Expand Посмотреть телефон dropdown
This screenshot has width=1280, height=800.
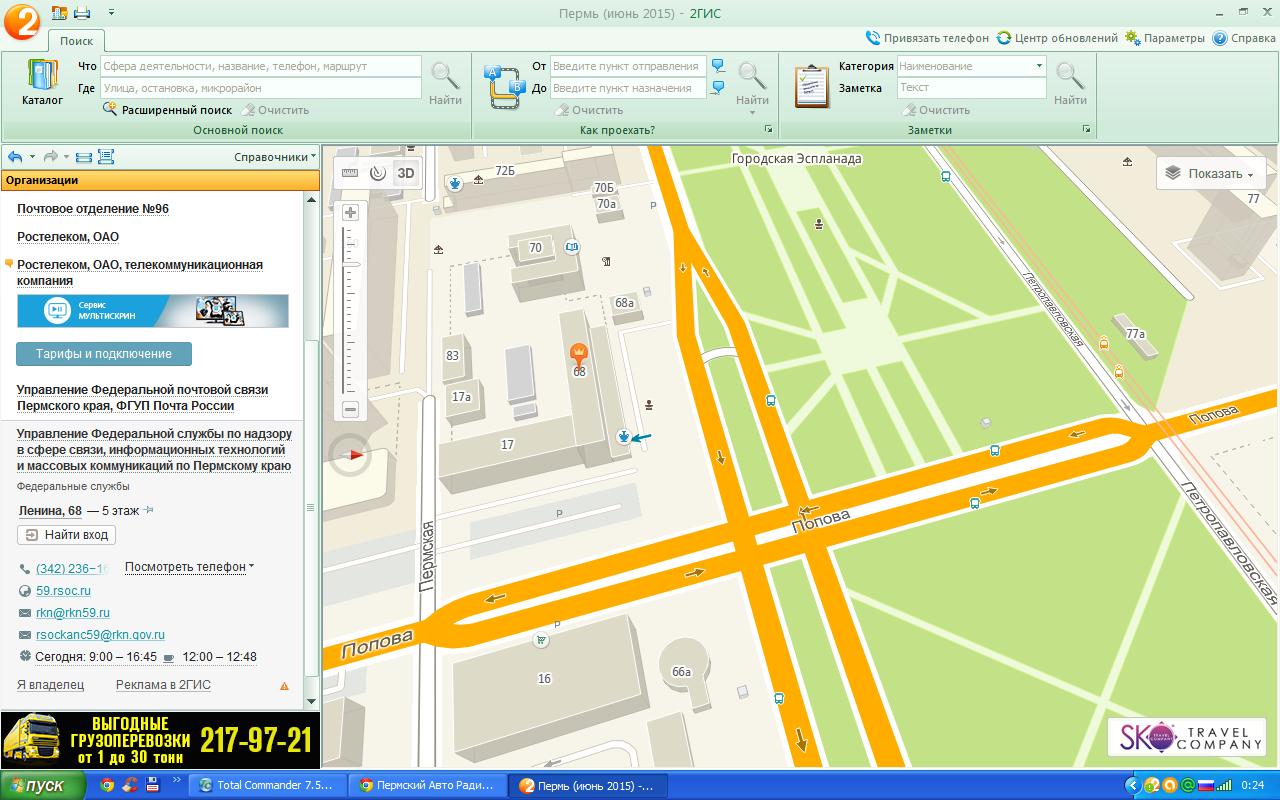point(189,567)
